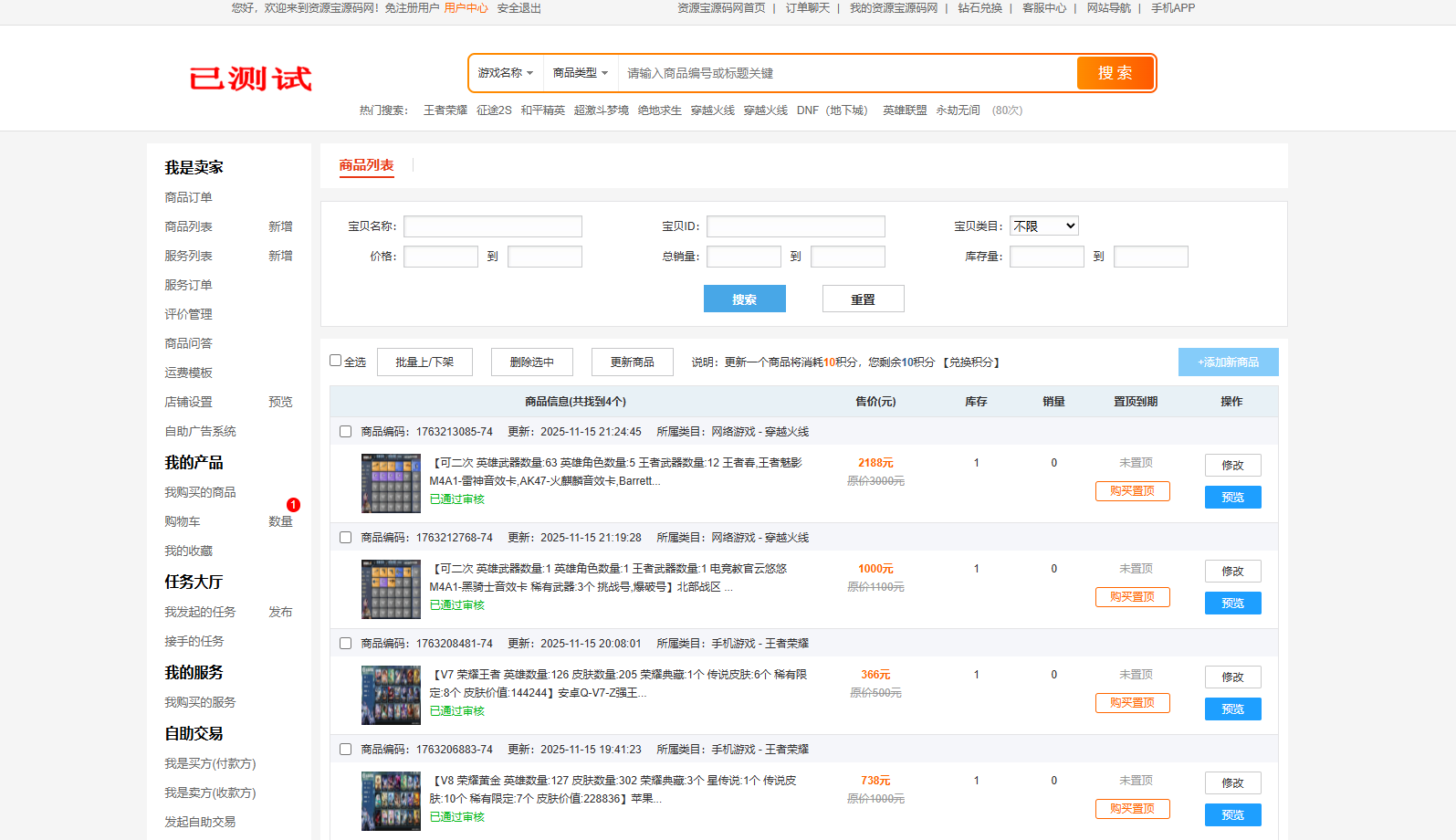Click the 批量上/下架 button

[x=424, y=362]
